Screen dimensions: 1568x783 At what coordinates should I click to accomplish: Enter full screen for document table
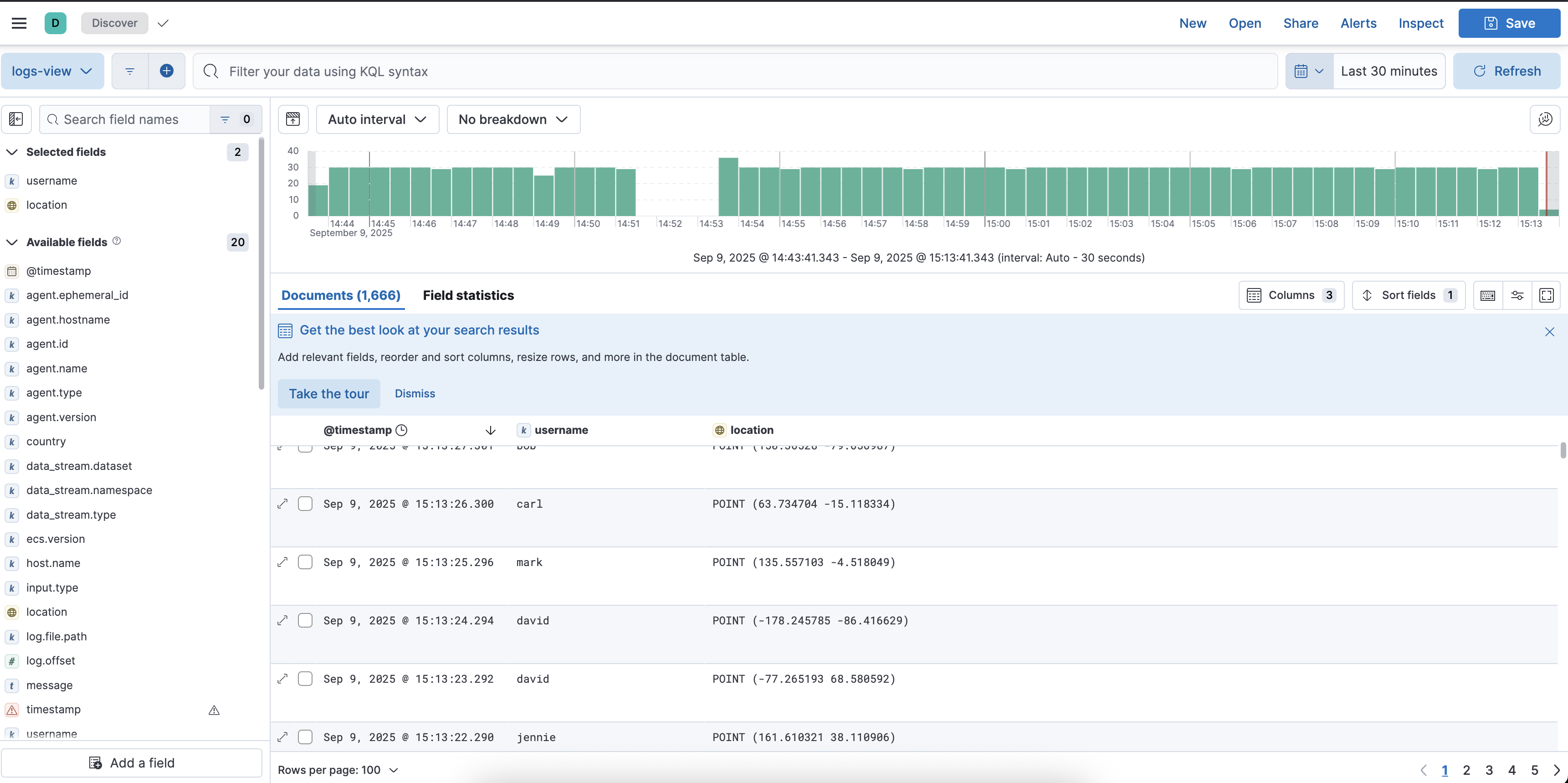point(1546,295)
